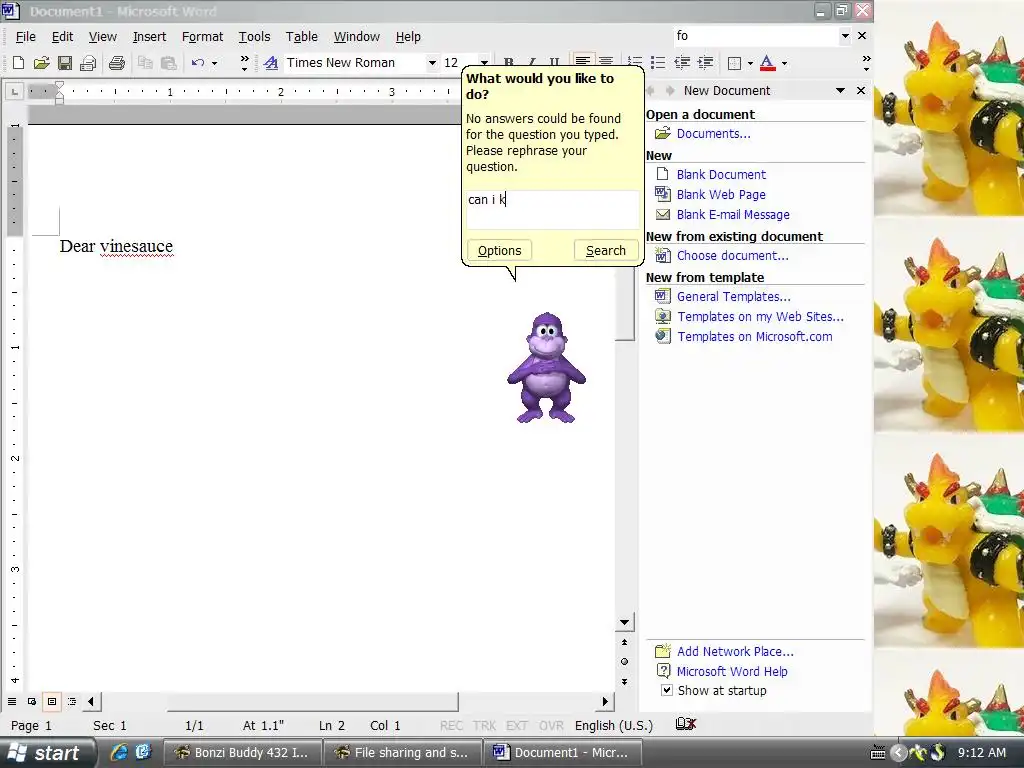Viewport: 1024px width, 768px height.
Task: Apply numbered list formatting
Action: pos(634,63)
